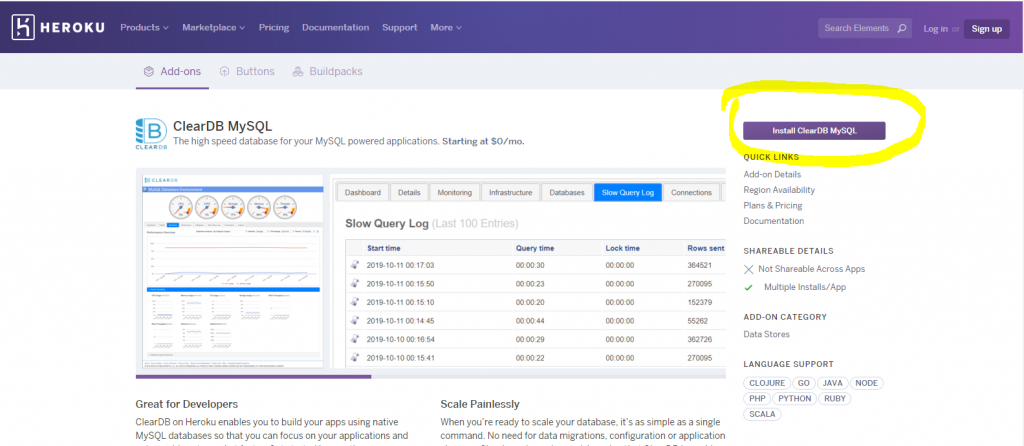Click Infrastructure tab in screenshot
The height and width of the screenshot is (446, 1024).
pos(511,193)
